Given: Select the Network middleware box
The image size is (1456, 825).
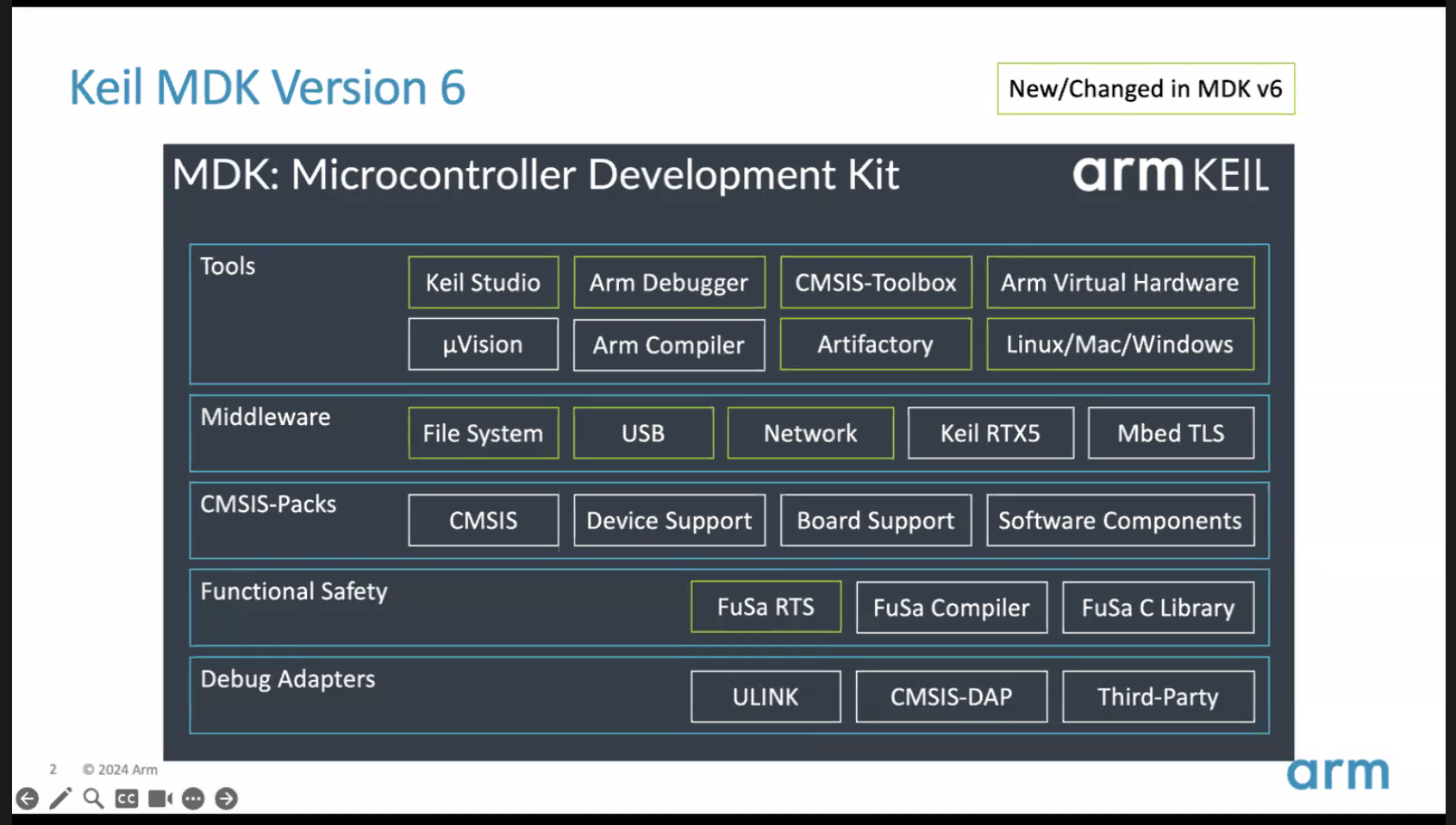Looking at the screenshot, I should coord(810,433).
